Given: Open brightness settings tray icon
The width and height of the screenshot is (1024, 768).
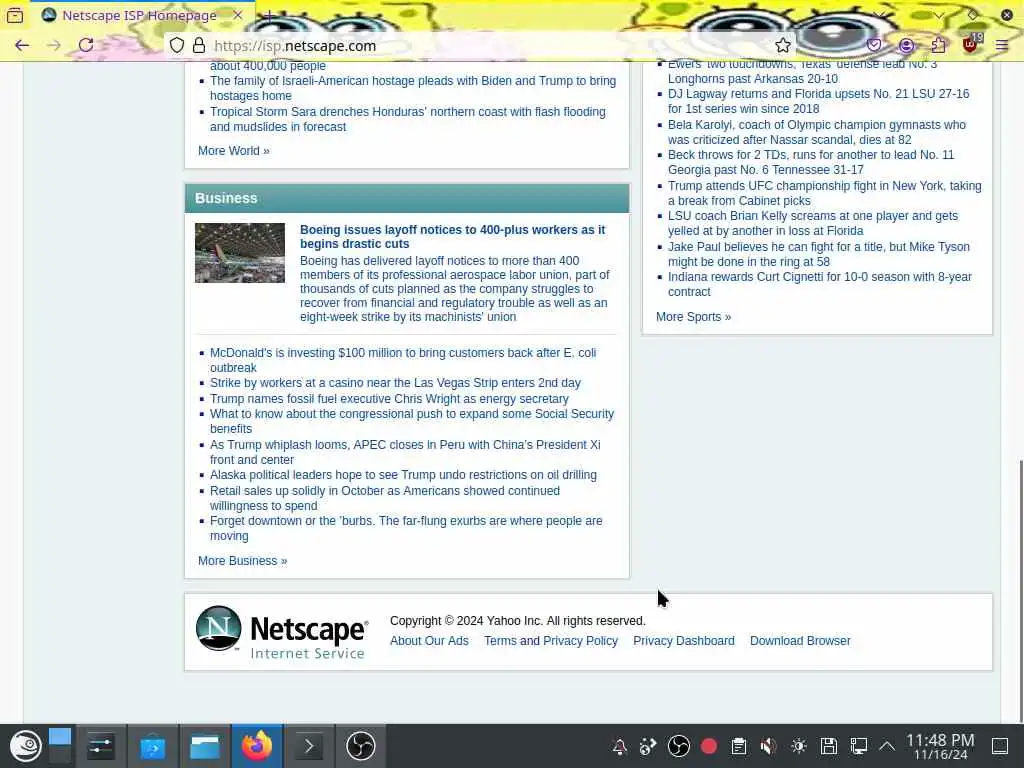Looking at the screenshot, I should click(799, 746).
